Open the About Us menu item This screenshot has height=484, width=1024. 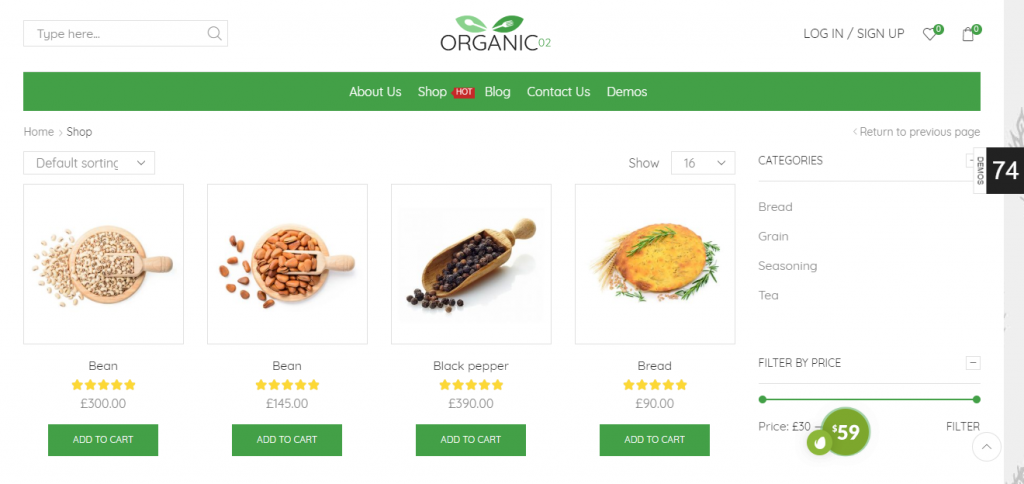[x=375, y=92]
